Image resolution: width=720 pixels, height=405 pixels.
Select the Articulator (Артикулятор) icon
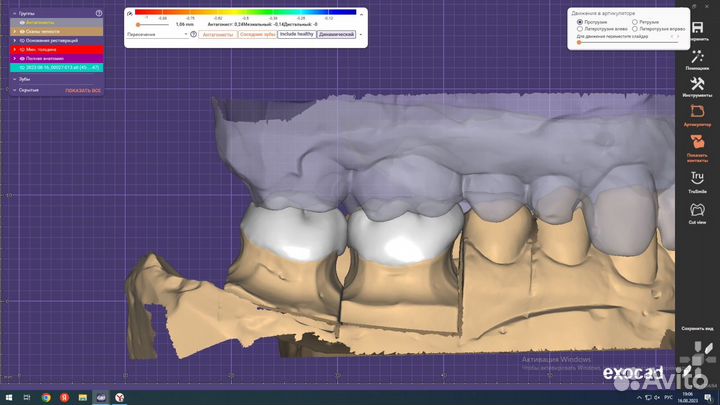[696, 112]
